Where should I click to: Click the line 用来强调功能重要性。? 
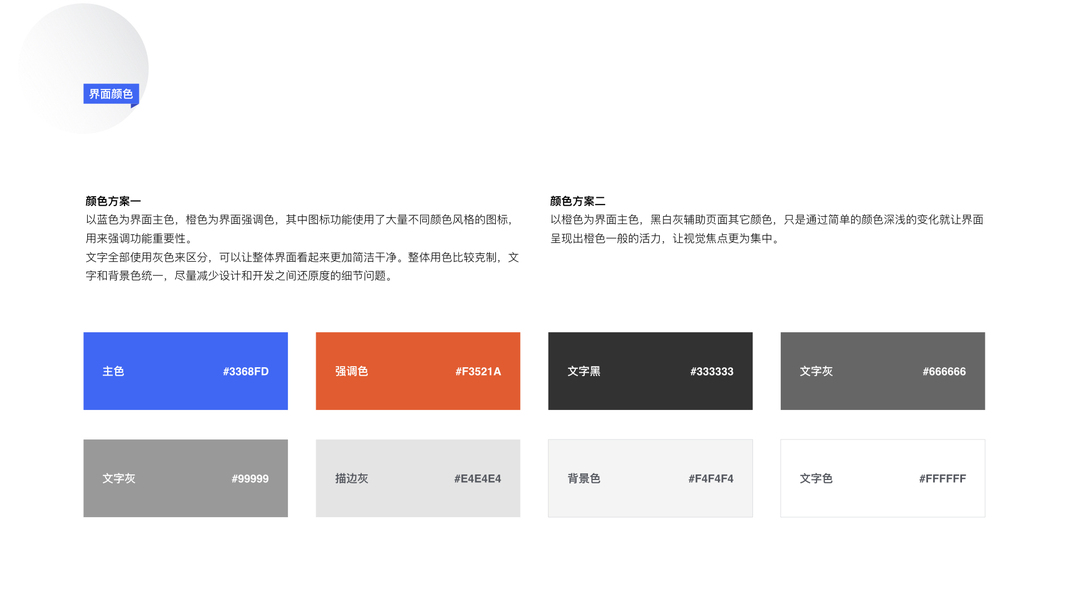click(139, 239)
